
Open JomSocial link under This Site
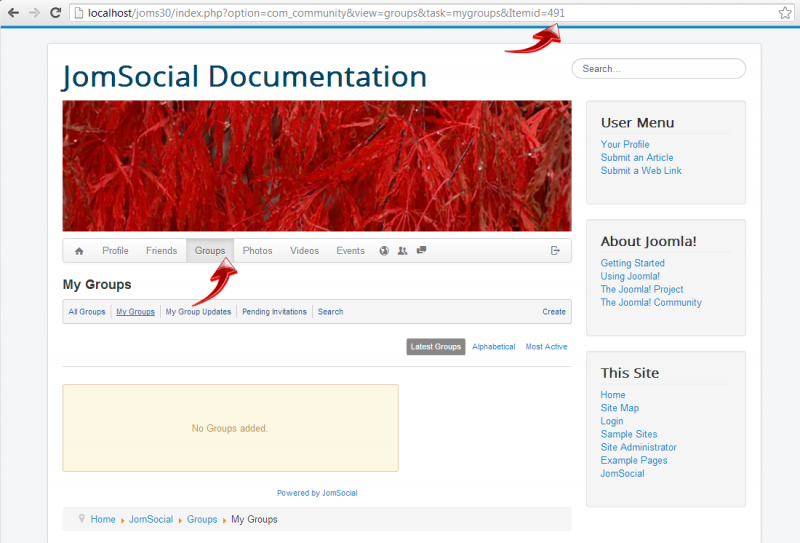622,474
